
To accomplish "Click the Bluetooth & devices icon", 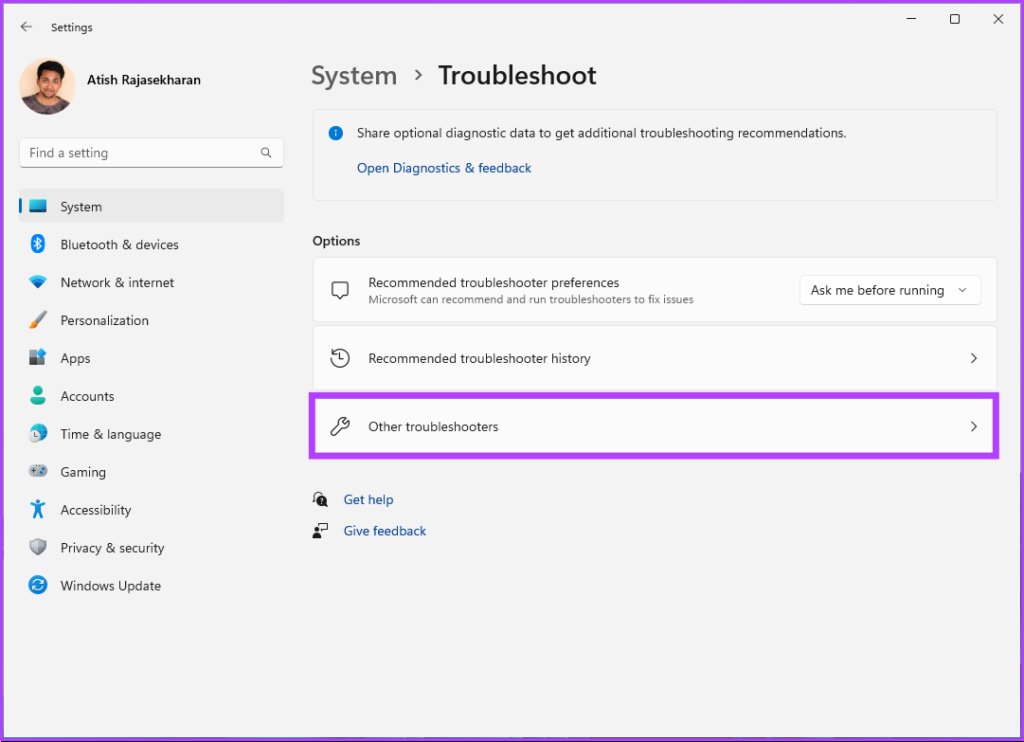I will click(38, 244).
